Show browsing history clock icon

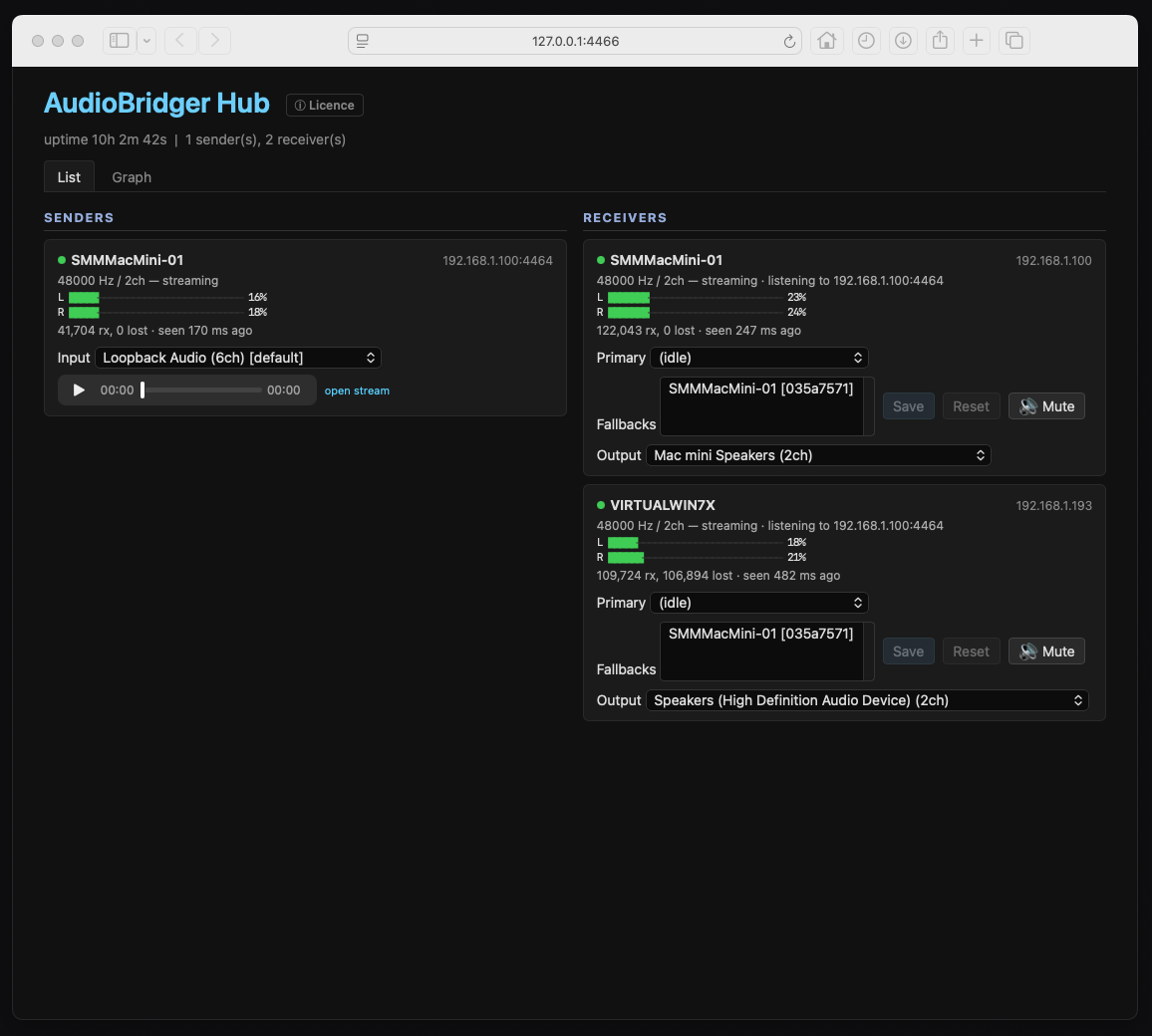[x=866, y=41]
